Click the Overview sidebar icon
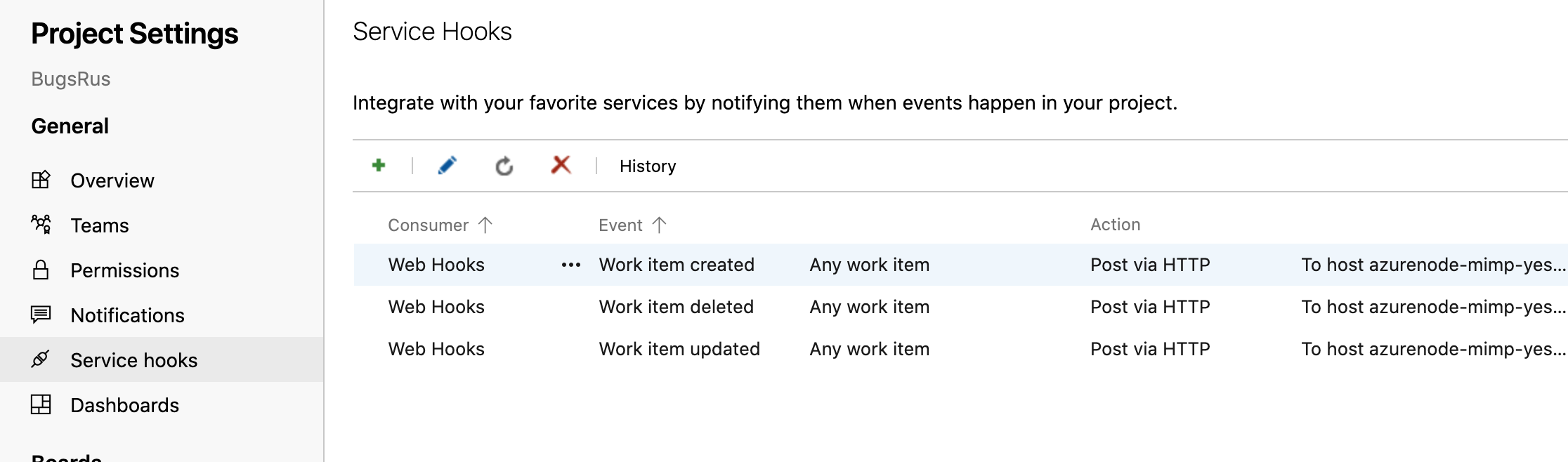The image size is (1568, 462). [x=41, y=180]
